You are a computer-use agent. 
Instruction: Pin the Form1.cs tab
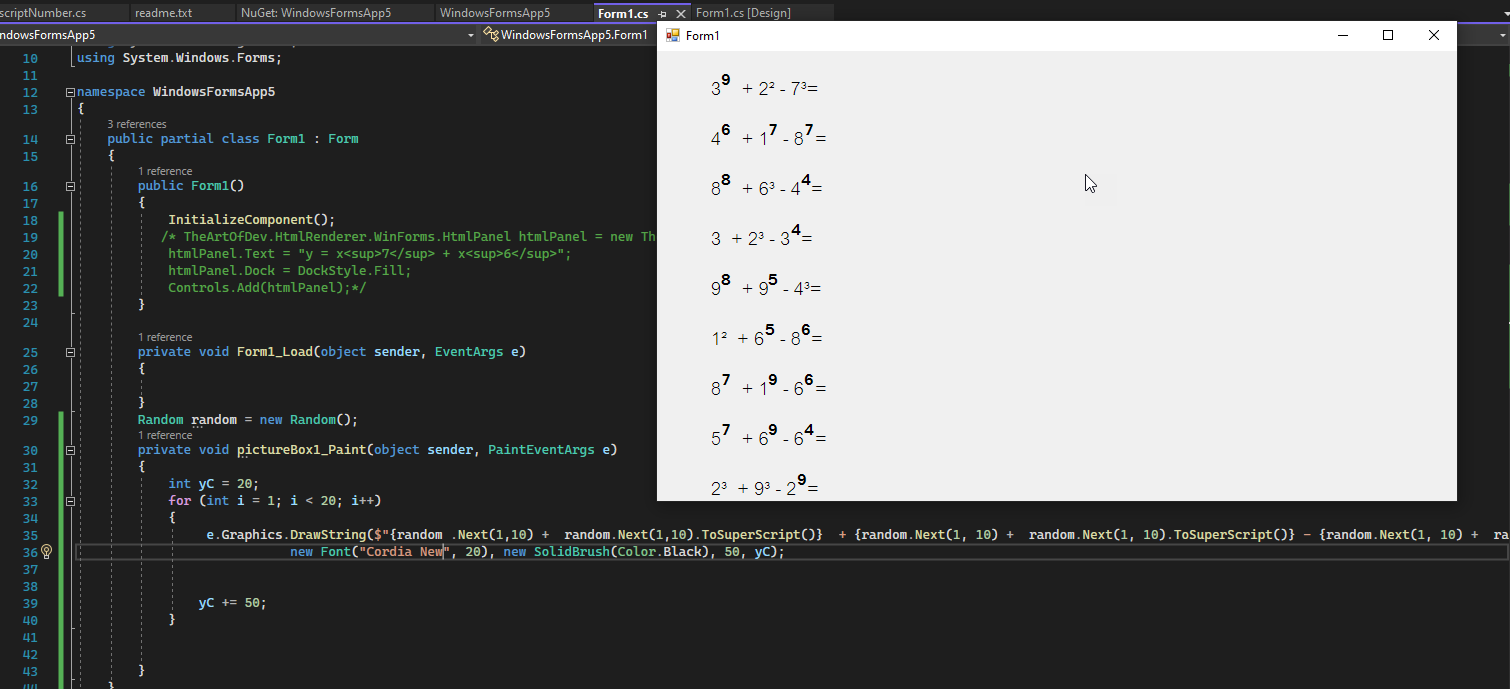click(x=662, y=14)
